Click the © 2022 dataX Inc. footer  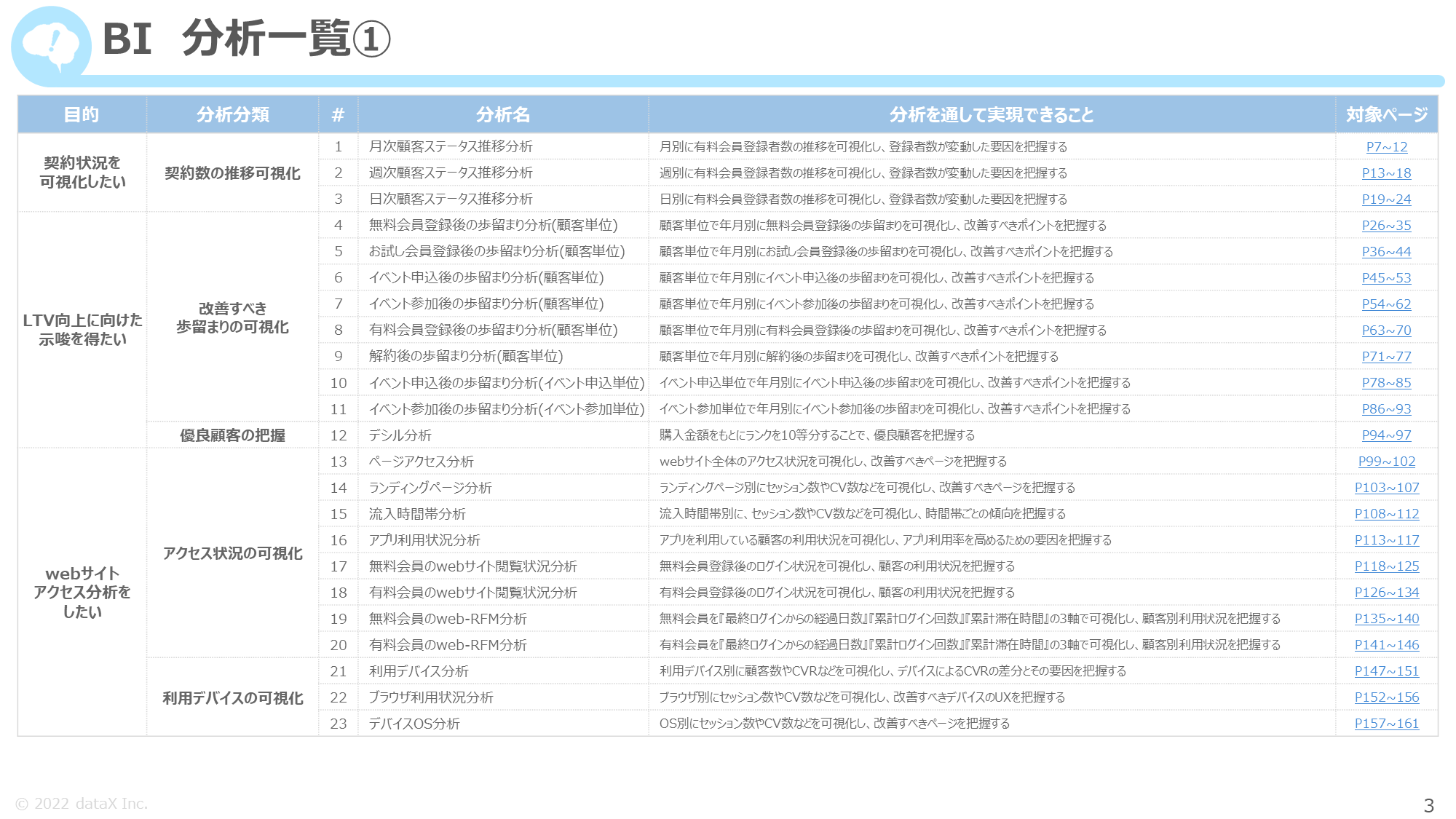click(82, 804)
